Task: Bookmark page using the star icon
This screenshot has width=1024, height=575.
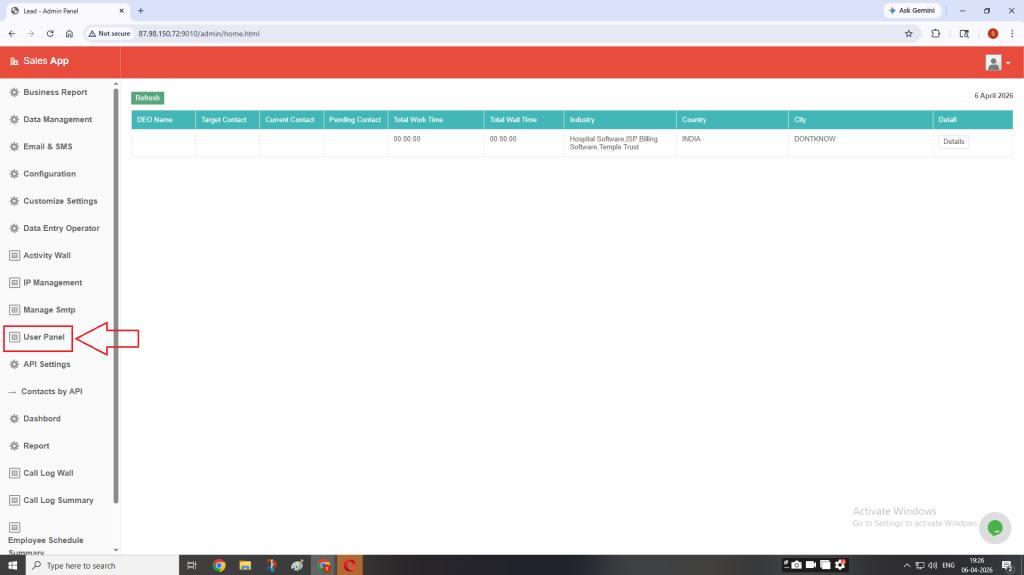Action: 908,33
